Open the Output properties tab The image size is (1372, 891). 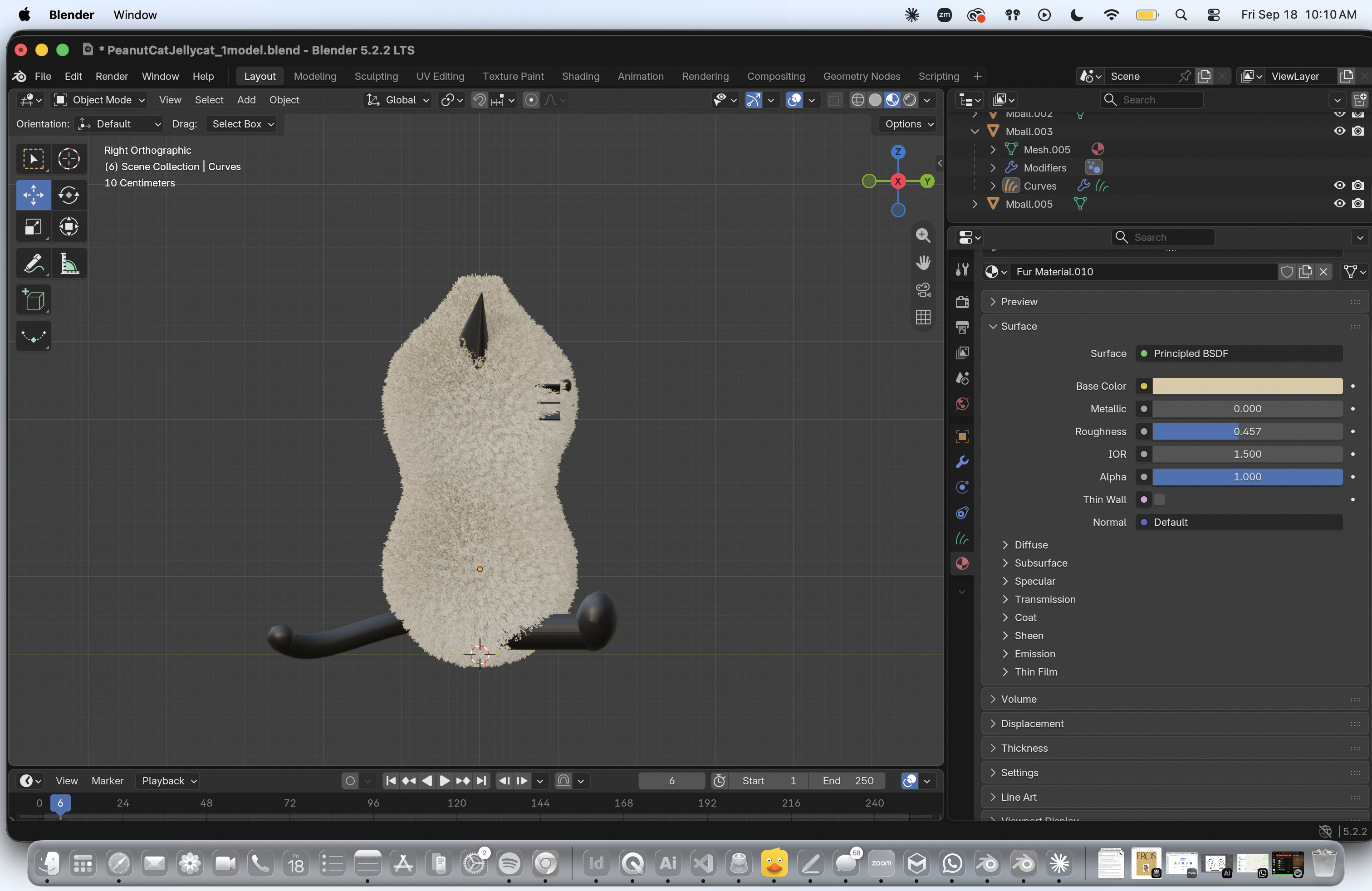click(962, 328)
